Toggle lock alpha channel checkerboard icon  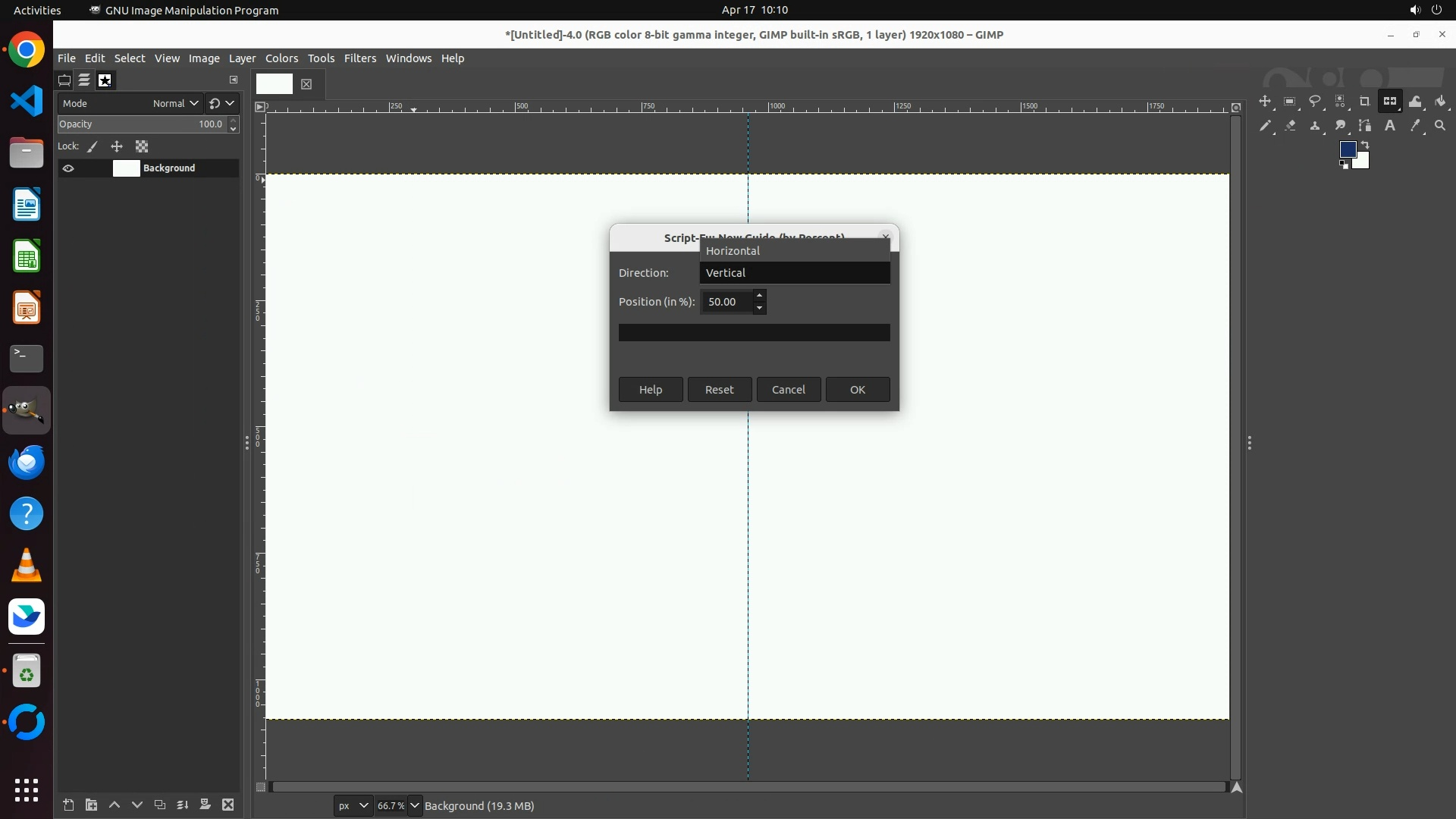pos(142,146)
